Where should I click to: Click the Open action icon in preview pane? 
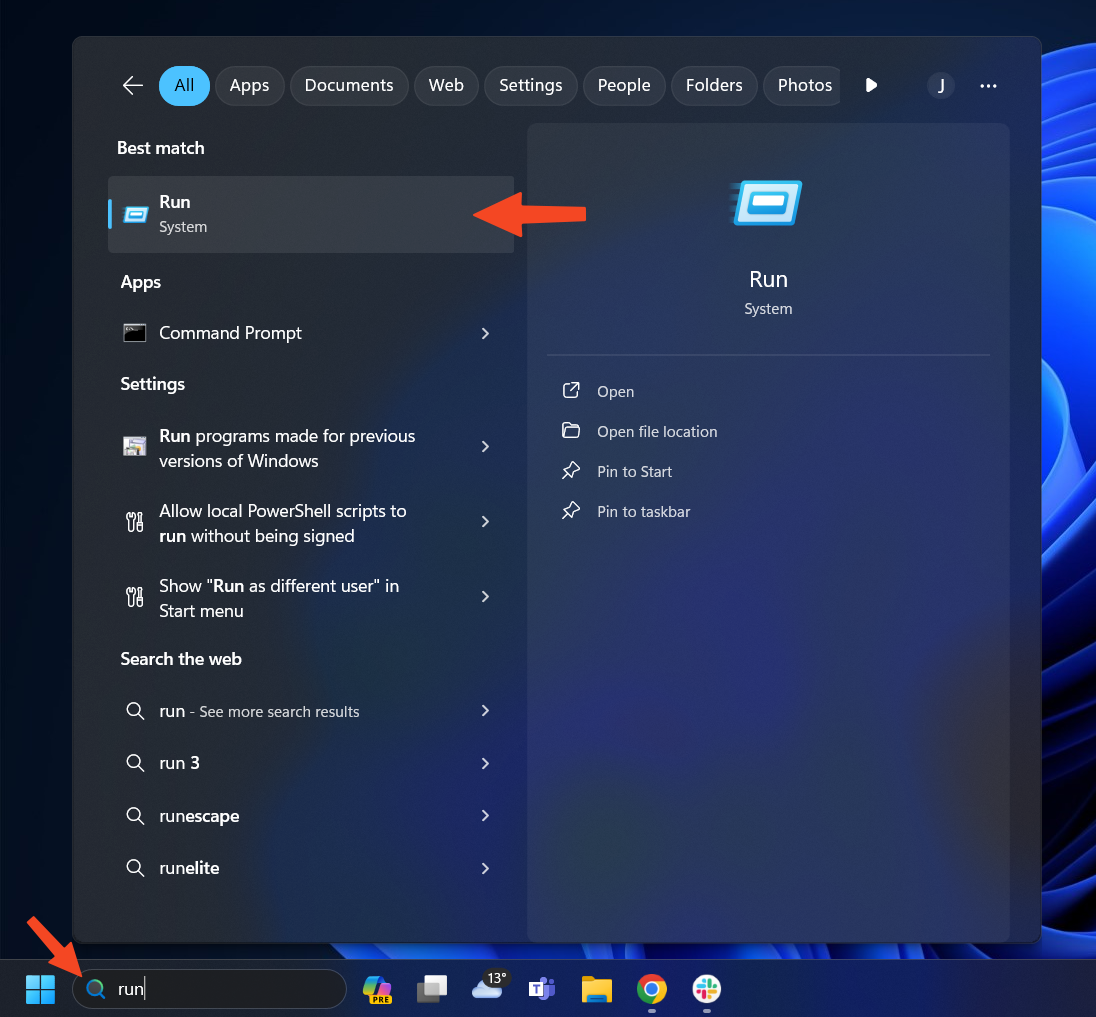point(571,390)
